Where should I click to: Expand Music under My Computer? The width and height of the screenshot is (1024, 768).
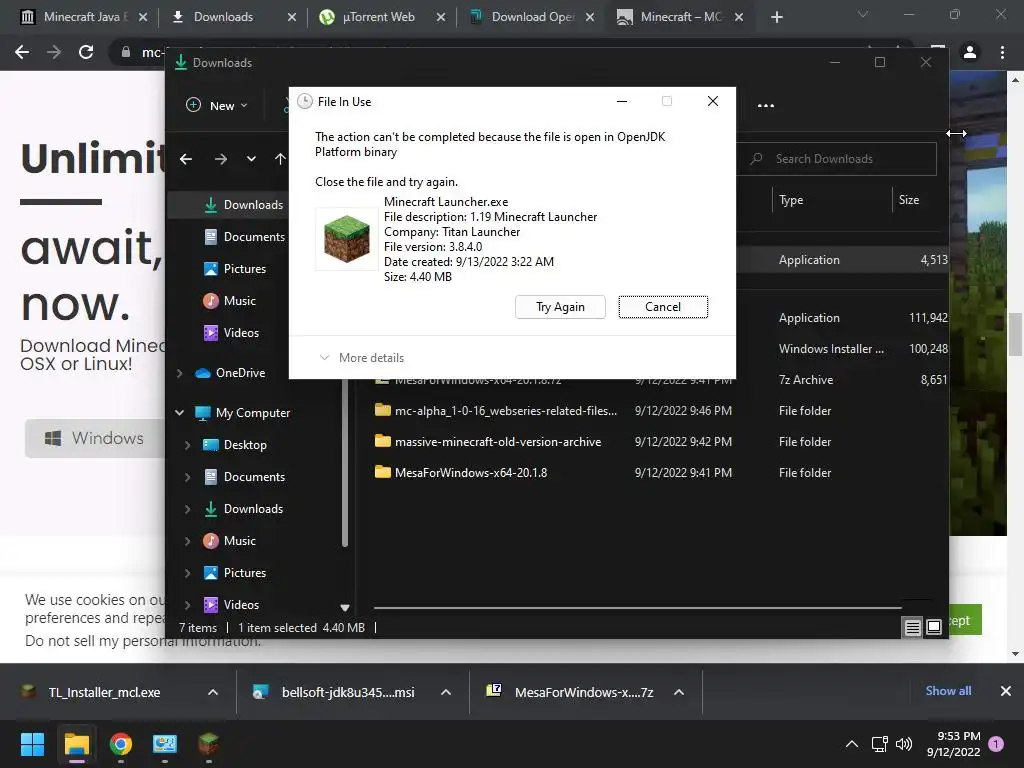[x=187, y=541]
